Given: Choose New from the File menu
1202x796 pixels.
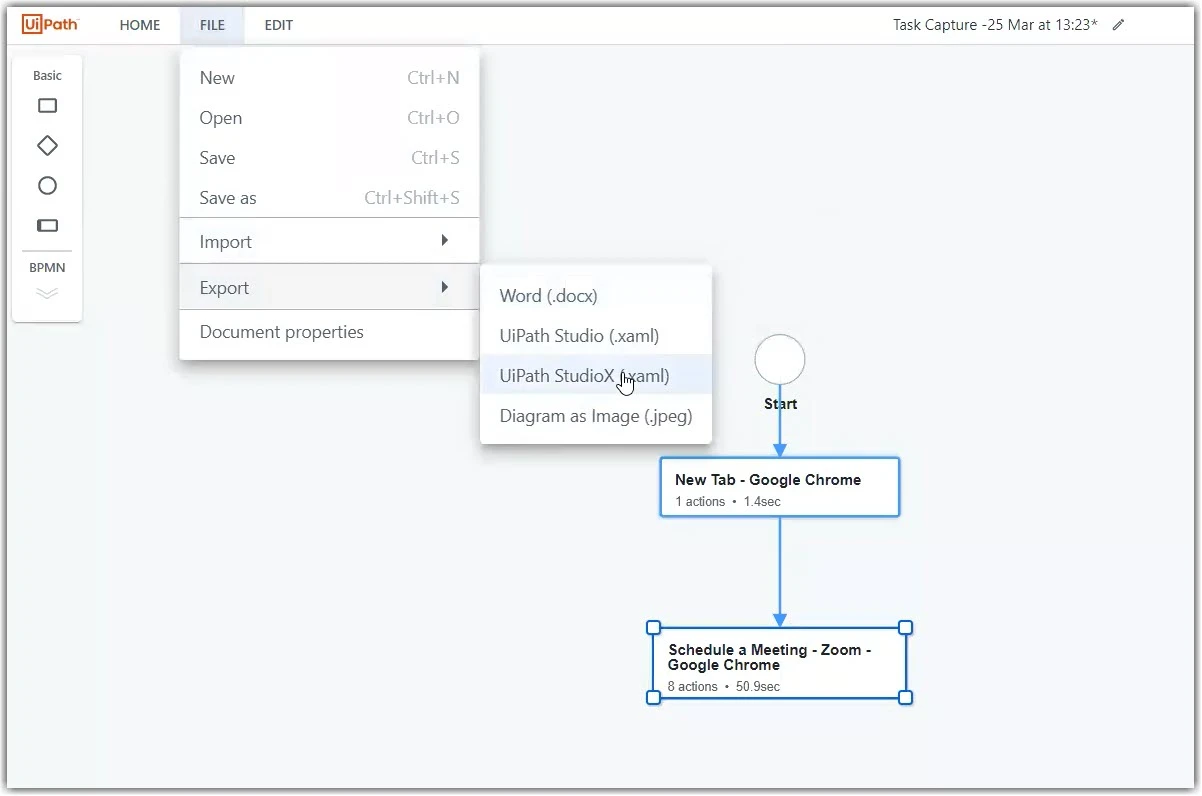Looking at the screenshot, I should click(x=329, y=78).
